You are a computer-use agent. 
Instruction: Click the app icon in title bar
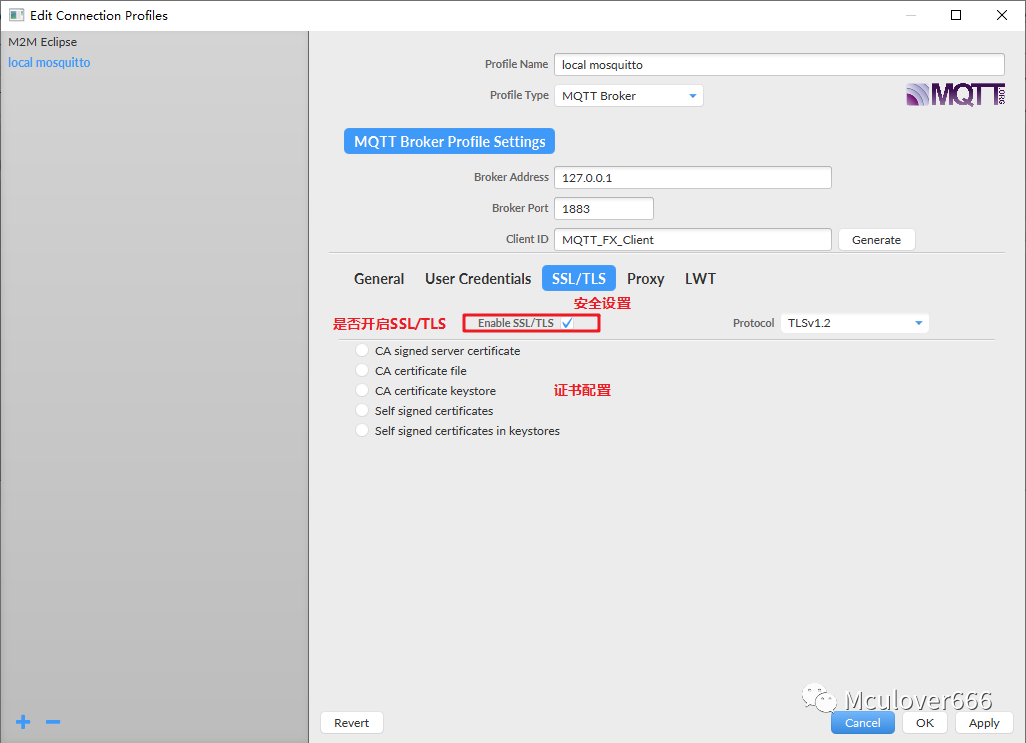[16, 15]
